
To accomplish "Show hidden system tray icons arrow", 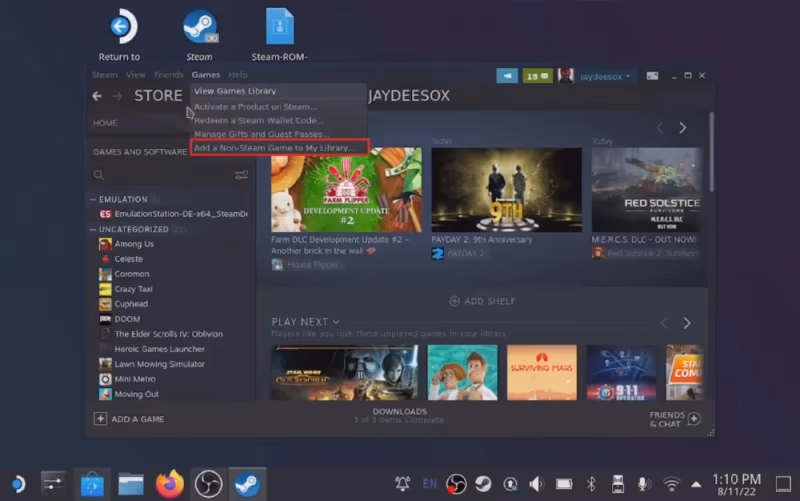I will point(695,484).
